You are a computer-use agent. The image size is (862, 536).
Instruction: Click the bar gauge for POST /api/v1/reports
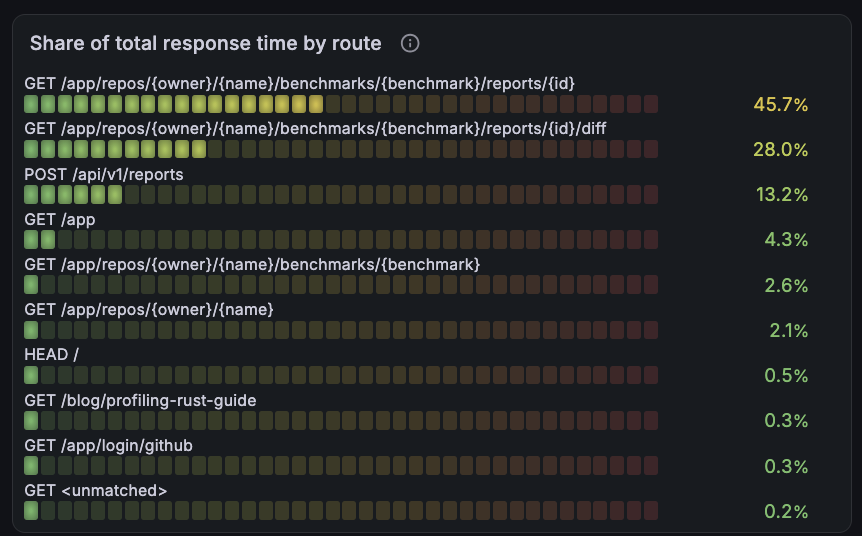341,195
